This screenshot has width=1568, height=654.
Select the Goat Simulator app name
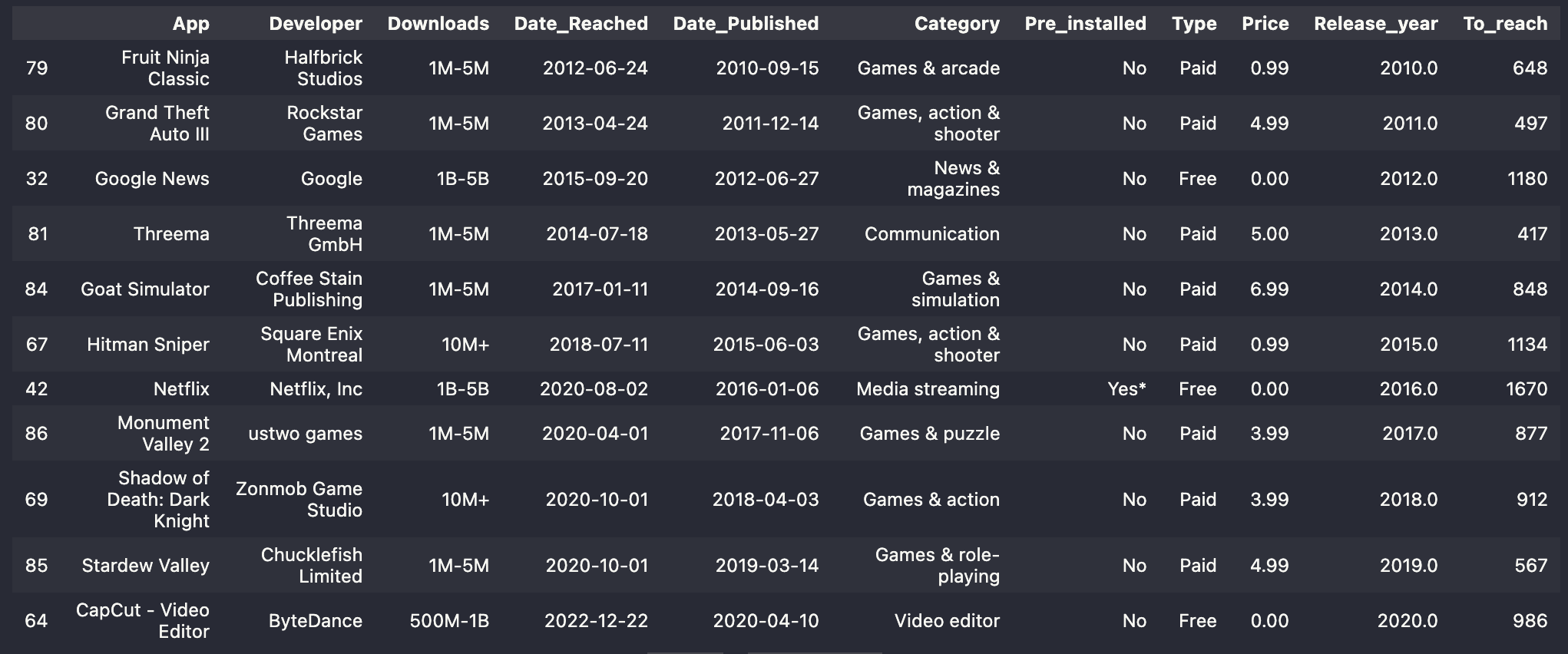[x=145, y=289]
